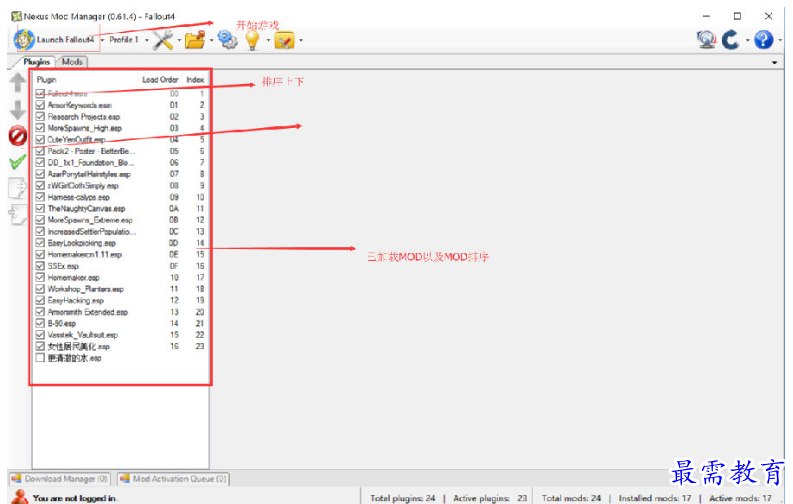Select the Harness-calyps.esp row
This screenshot has width=793, height=504.
point(120,197)
